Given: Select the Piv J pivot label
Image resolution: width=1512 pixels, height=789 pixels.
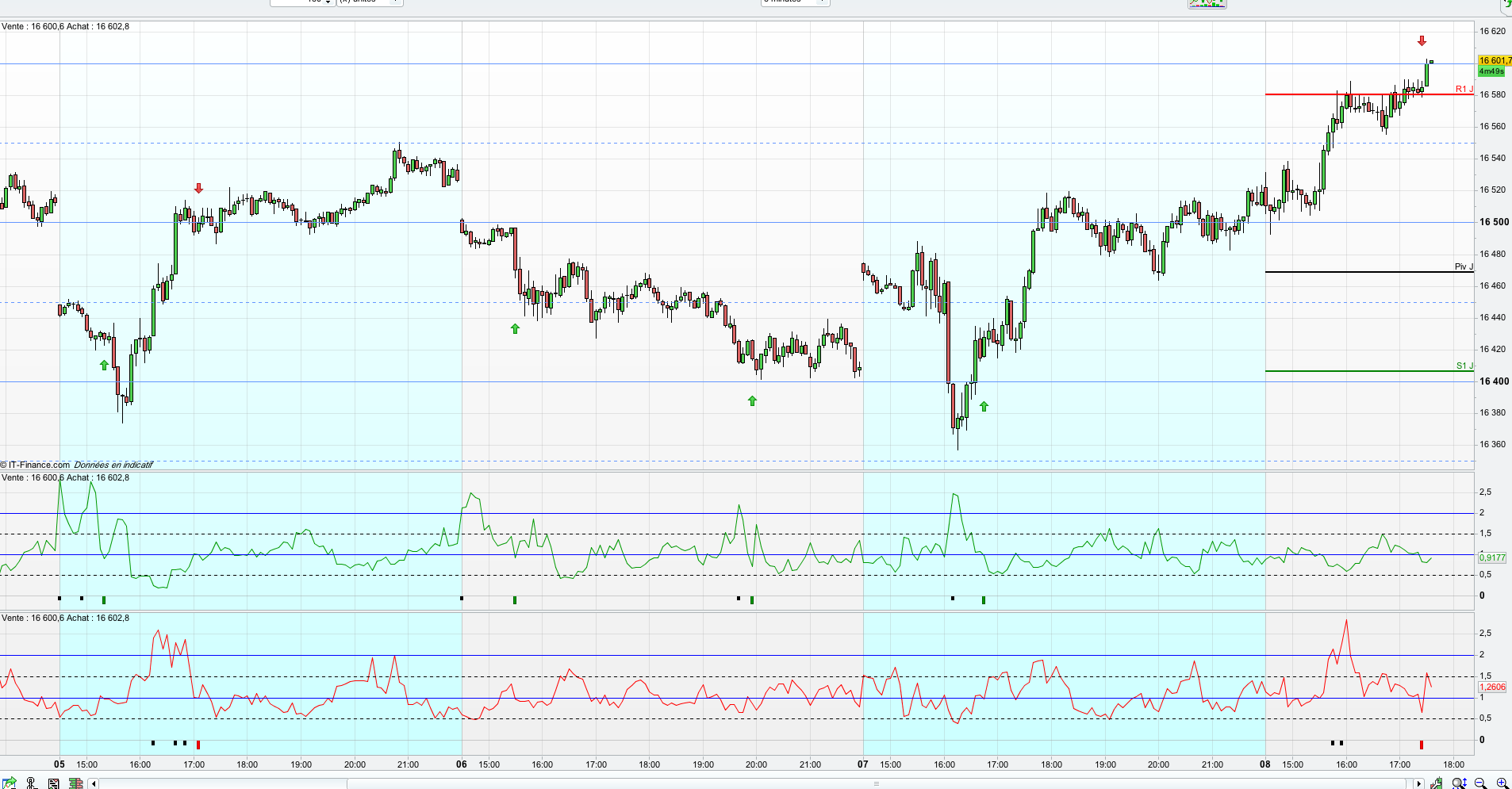Looking at the screenshot, I should coord(1464,266).
